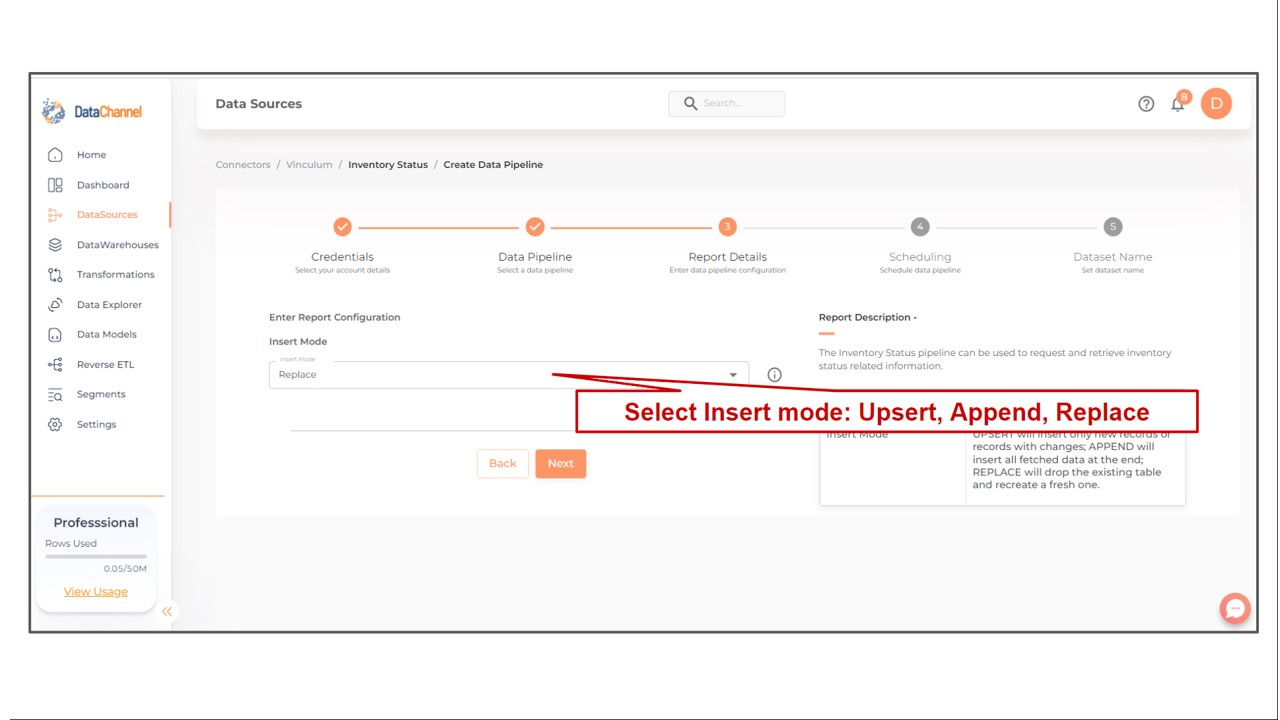Click the Data Pipeline step checkmark
The image size is (1280, 720).
pos(535,227)
